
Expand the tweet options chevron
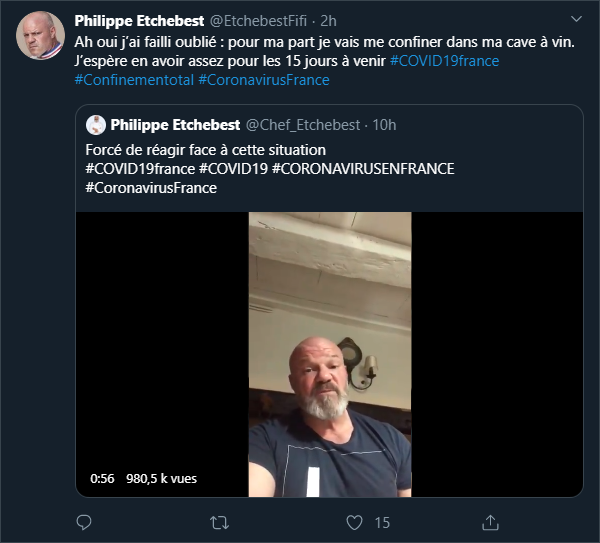tap(576, 20)
